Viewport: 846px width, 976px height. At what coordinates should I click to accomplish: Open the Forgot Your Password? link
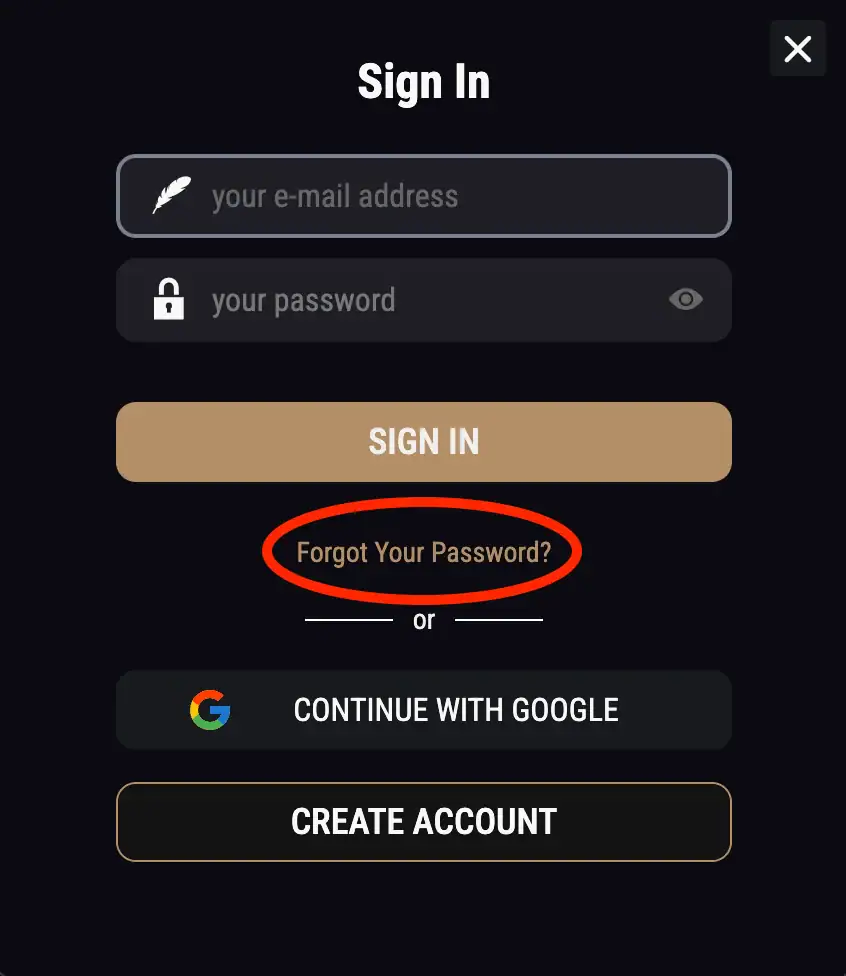click(423, 553)
